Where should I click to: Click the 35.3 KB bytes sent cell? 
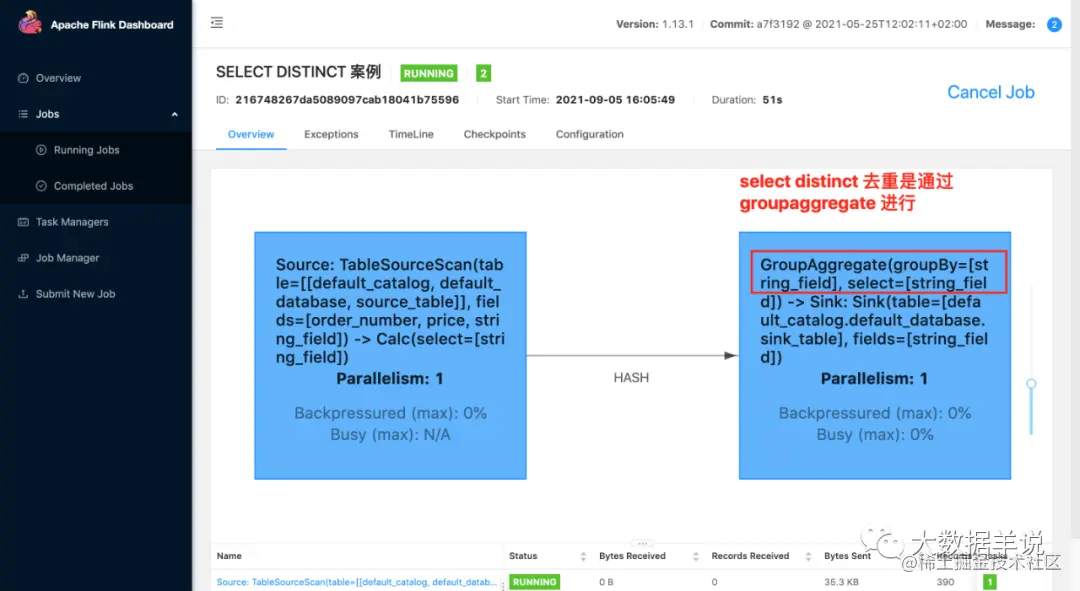click(x=841, y=582)
